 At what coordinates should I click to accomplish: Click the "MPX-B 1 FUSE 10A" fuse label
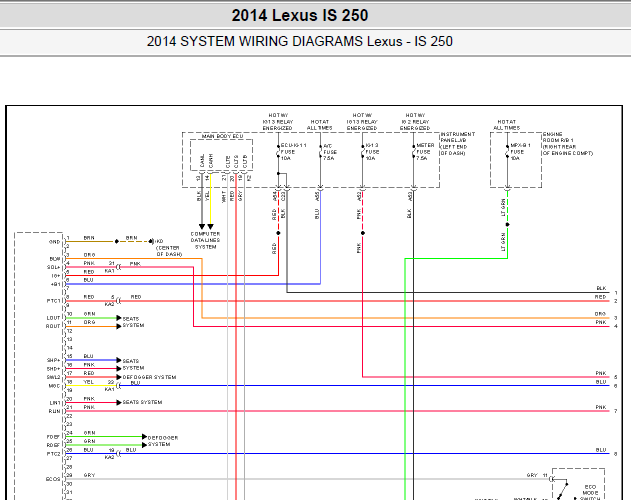[x=520, y=152]
